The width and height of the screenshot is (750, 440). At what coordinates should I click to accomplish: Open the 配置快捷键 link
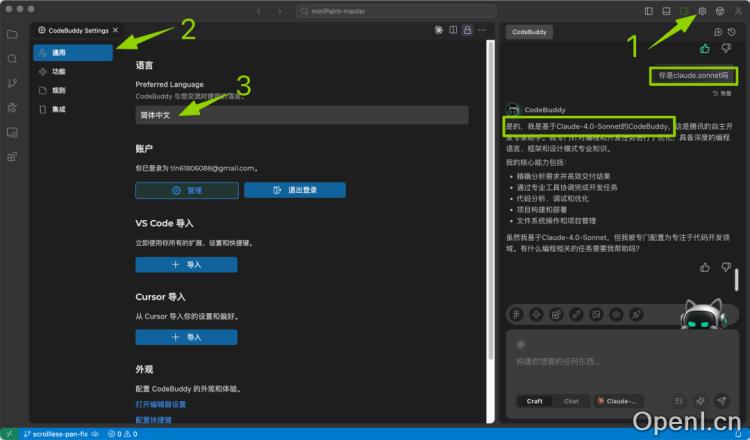[x=154, y=419]
